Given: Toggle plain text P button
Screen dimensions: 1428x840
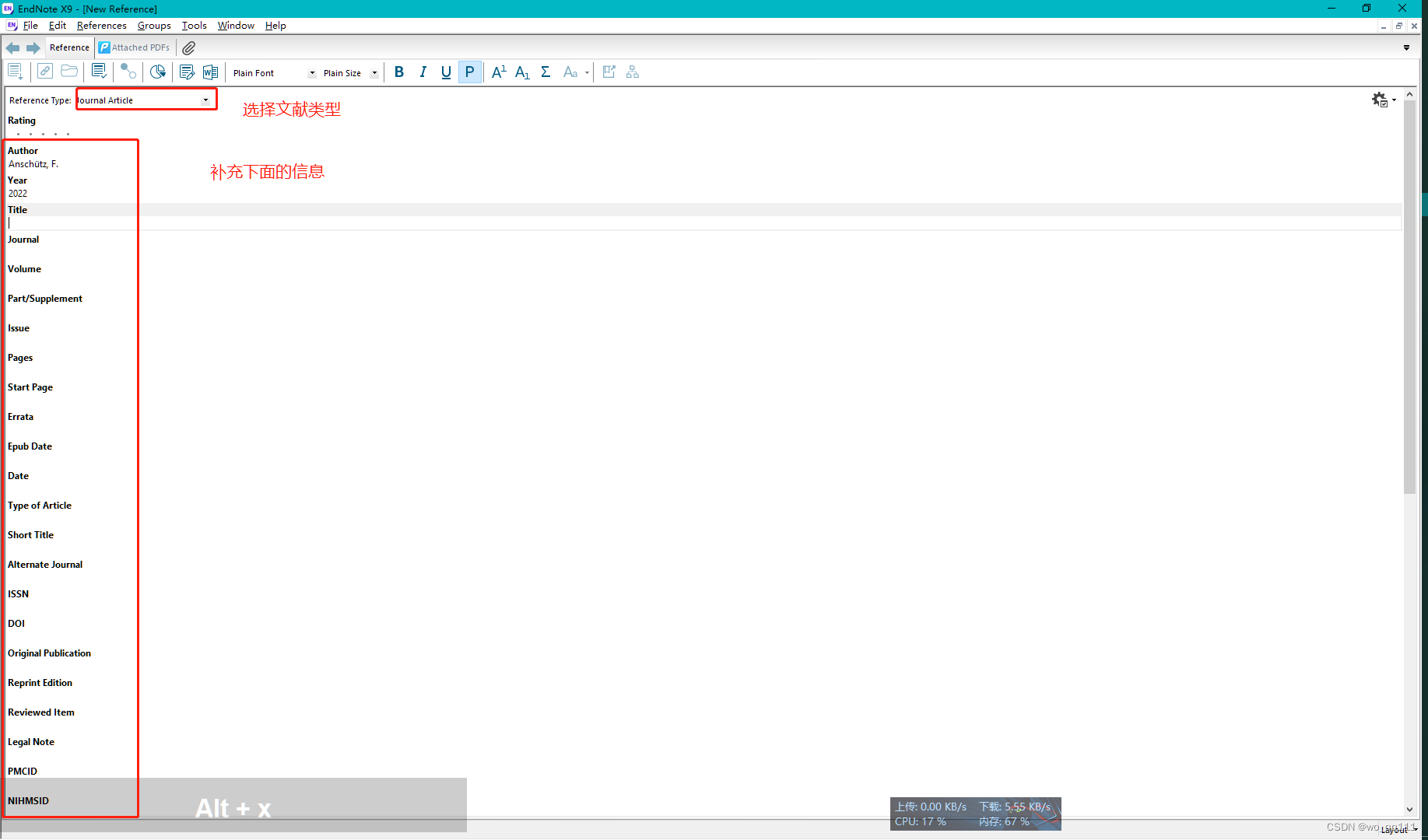Looking at the screenshot, I should [x=469, y=72].
